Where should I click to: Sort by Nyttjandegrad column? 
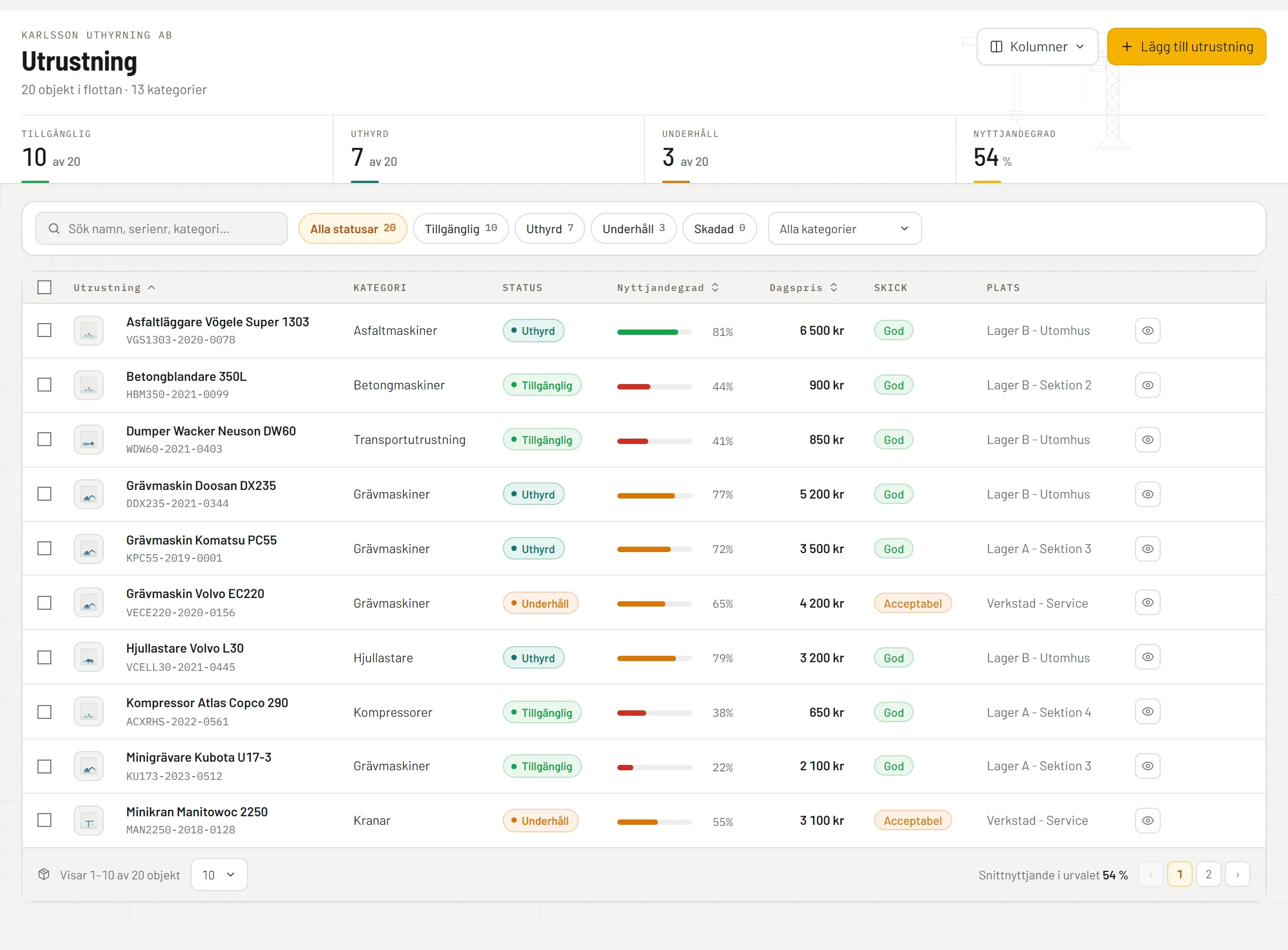coord(668,288)
